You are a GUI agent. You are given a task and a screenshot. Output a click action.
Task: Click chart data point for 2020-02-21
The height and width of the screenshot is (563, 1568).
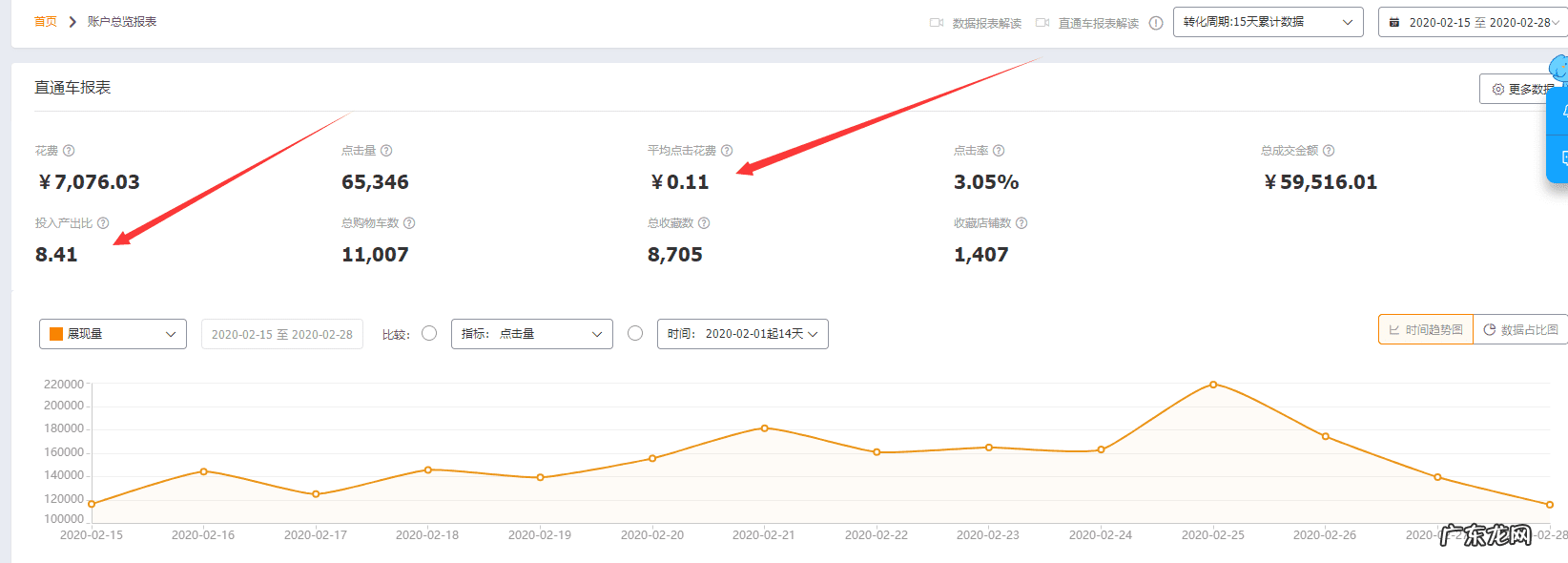765,428
